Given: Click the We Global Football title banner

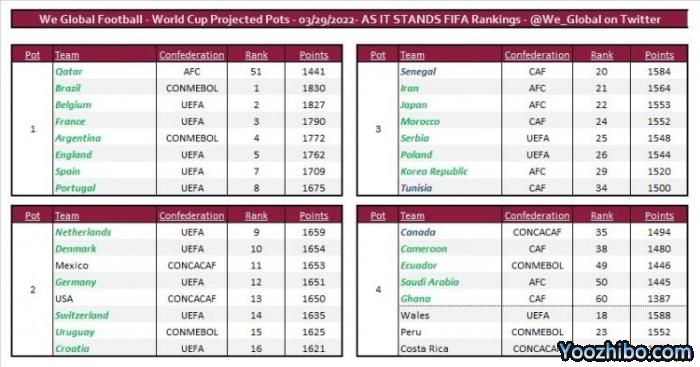Looking at the screenshot, I should click(x=350, y=19).
